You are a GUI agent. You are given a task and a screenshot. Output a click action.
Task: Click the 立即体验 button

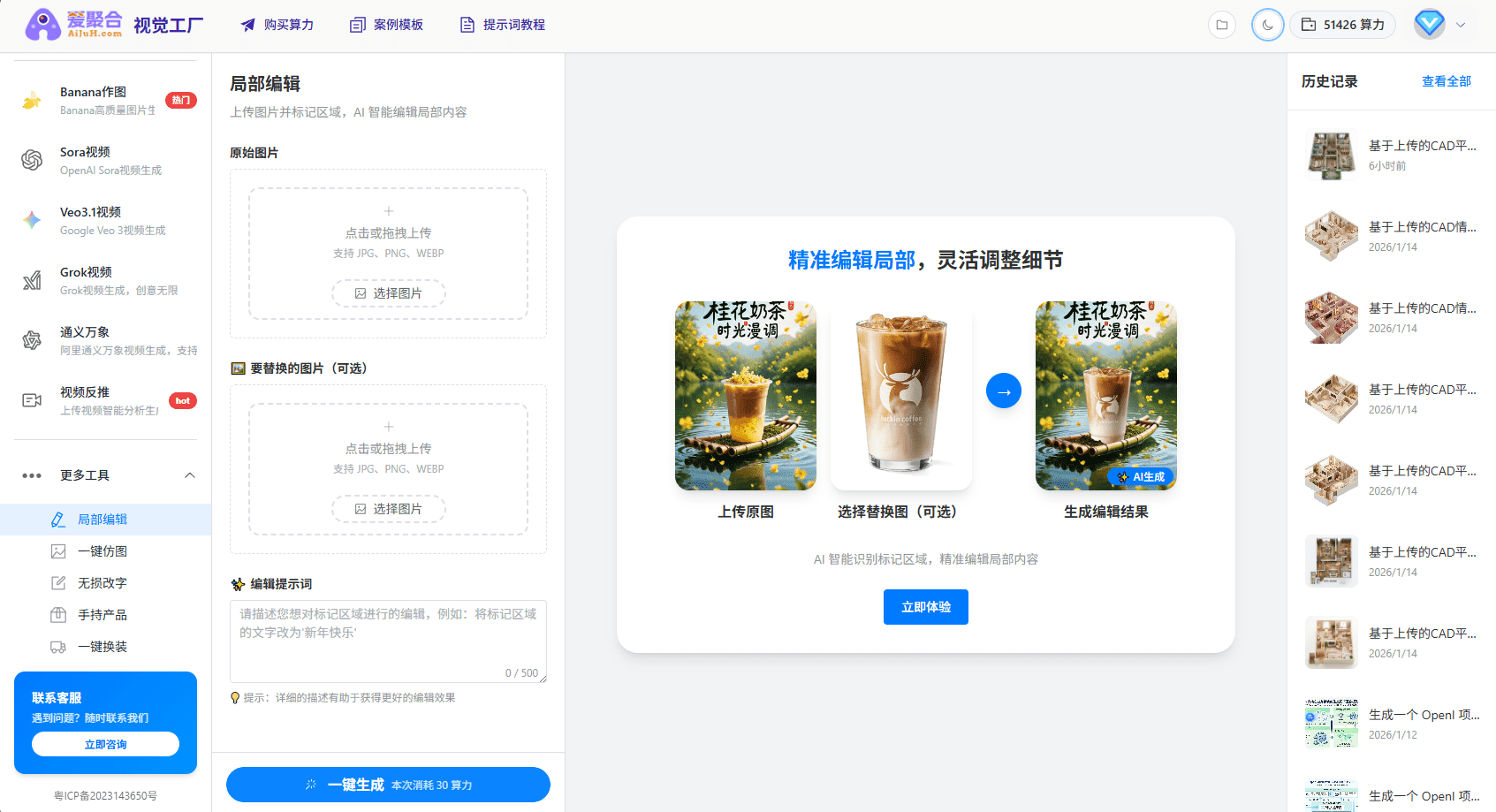(x=925, y=607)
